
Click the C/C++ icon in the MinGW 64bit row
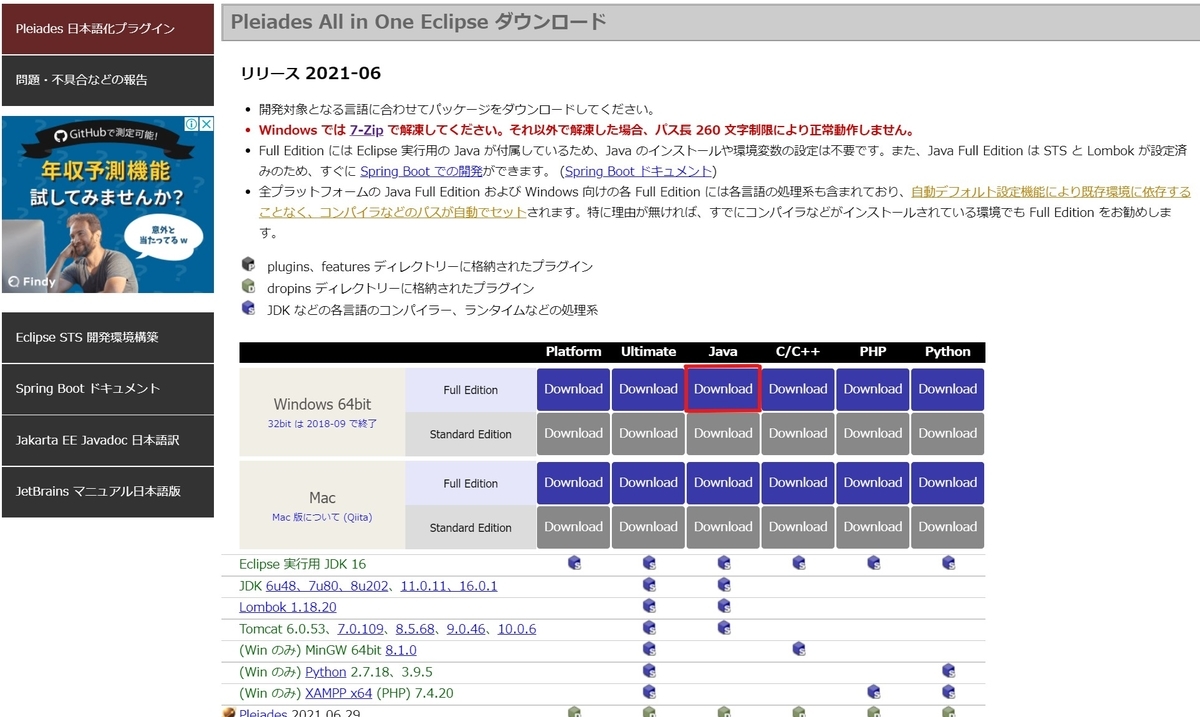[x=798, y=650]
